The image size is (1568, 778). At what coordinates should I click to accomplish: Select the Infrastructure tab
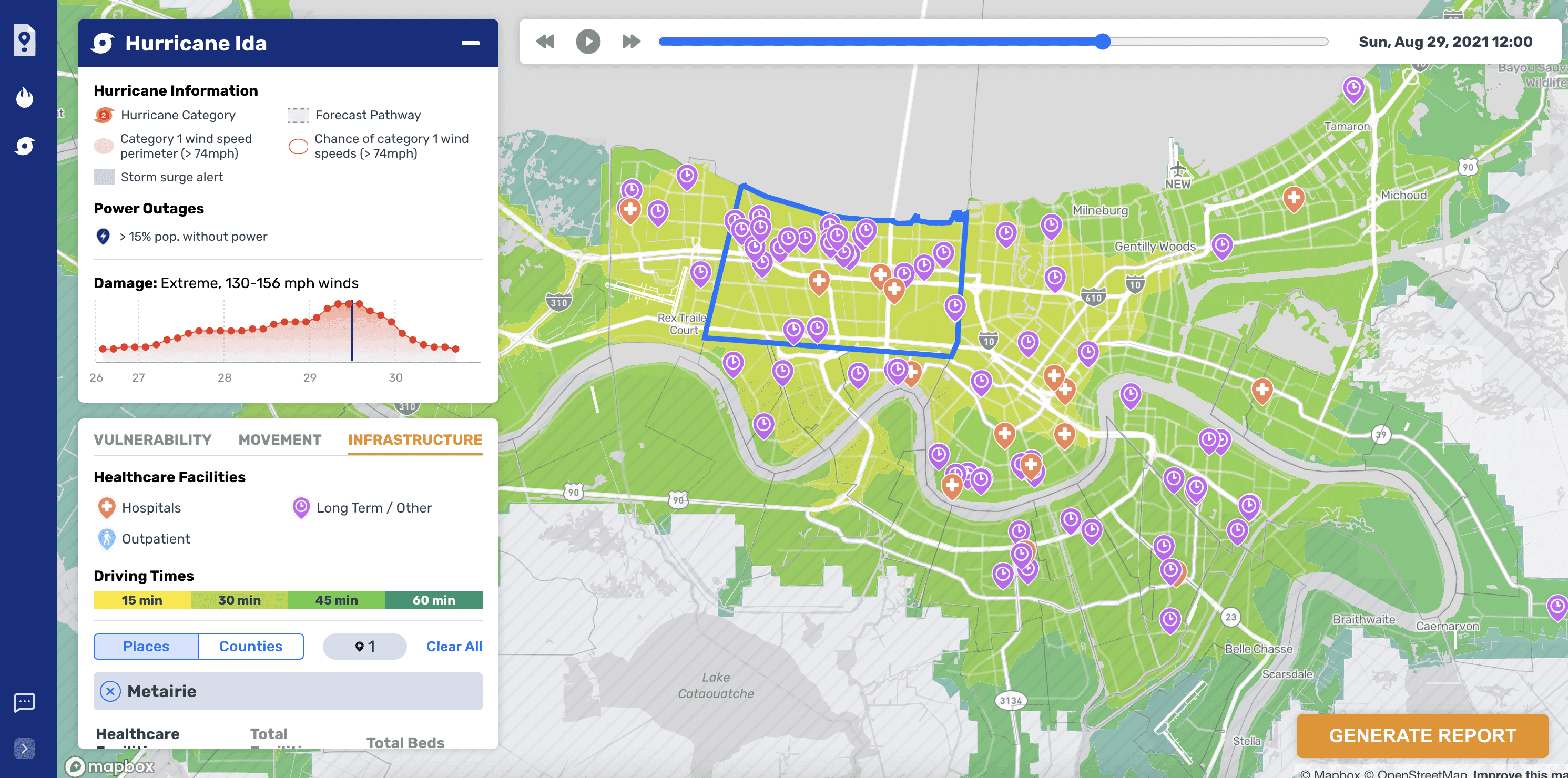click(x=414, y=439)
